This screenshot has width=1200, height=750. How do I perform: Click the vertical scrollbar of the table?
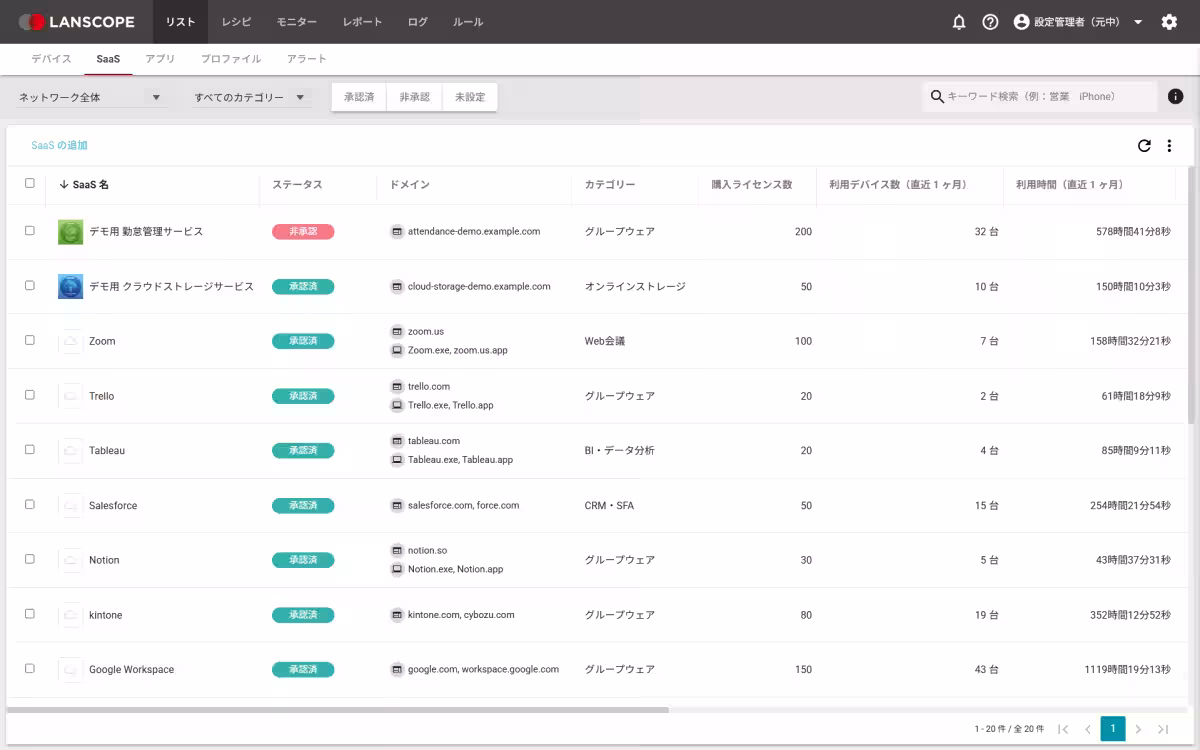[1190, 295]
